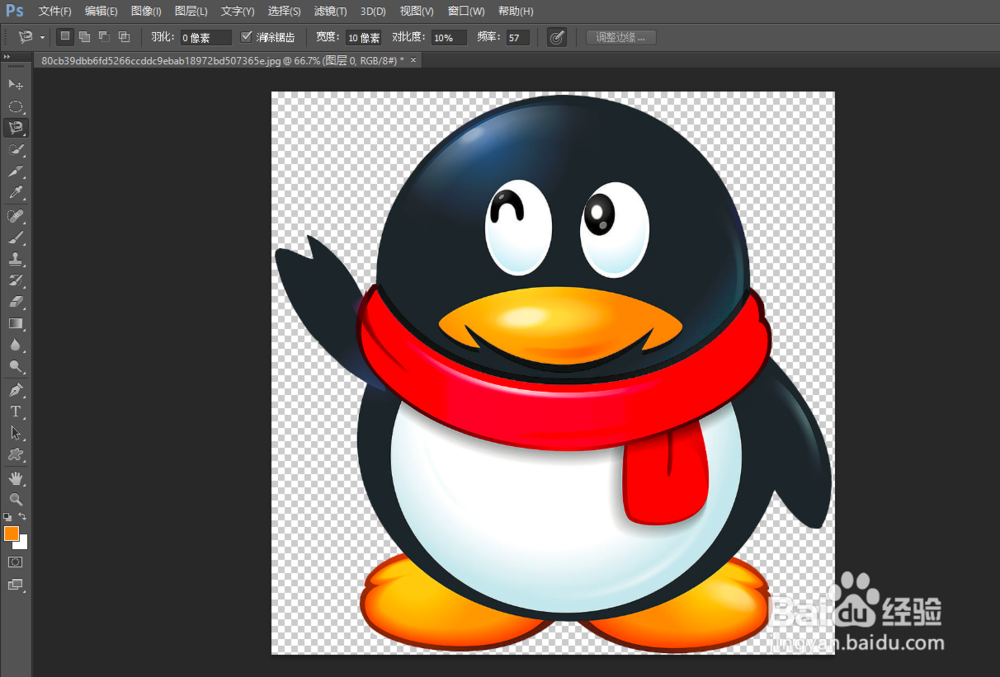Open the 图像(I) menu
The image size is (1000, 677).
146,11
